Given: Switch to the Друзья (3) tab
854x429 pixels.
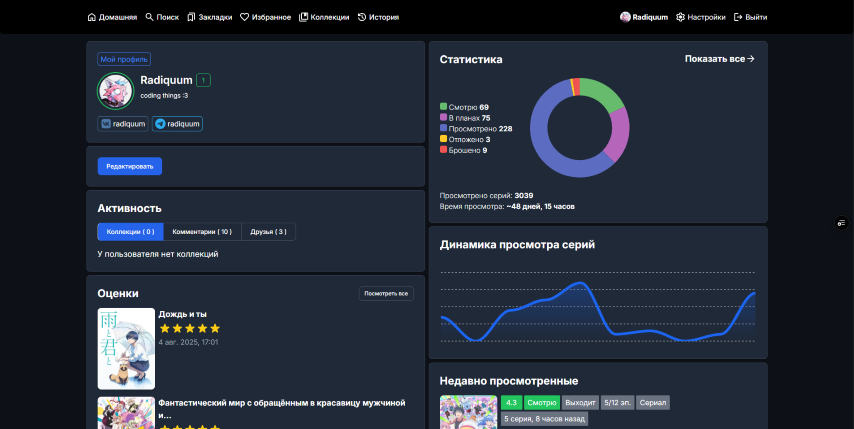Looking at the screenshot, I should (268, 232).
